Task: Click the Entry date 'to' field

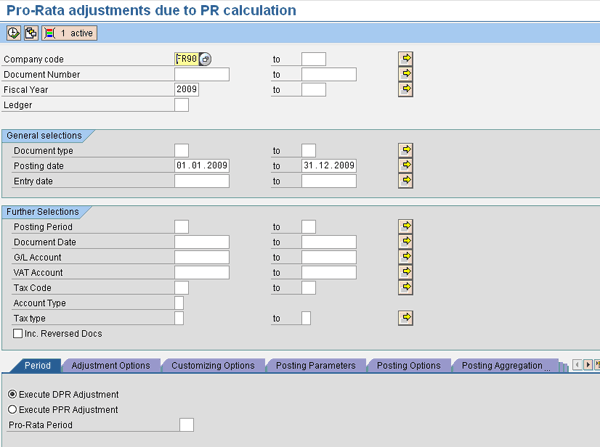Action: (329, 181)
